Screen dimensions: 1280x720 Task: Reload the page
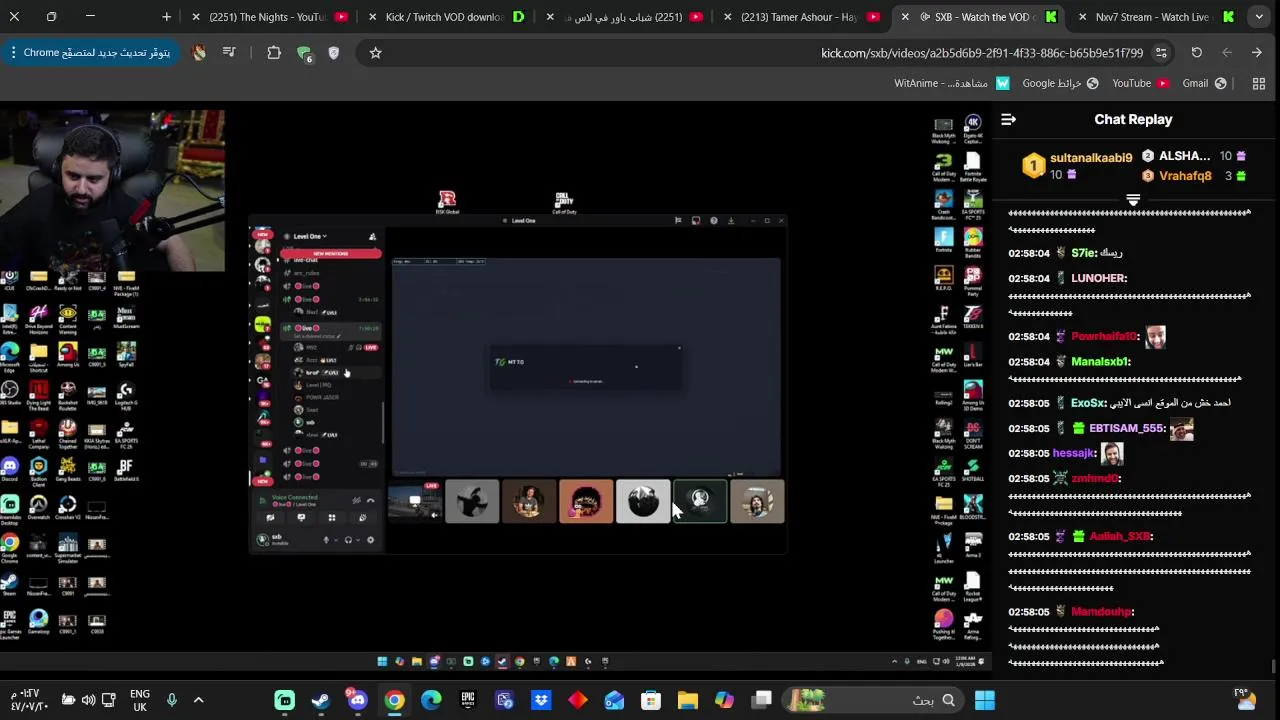1196,53
